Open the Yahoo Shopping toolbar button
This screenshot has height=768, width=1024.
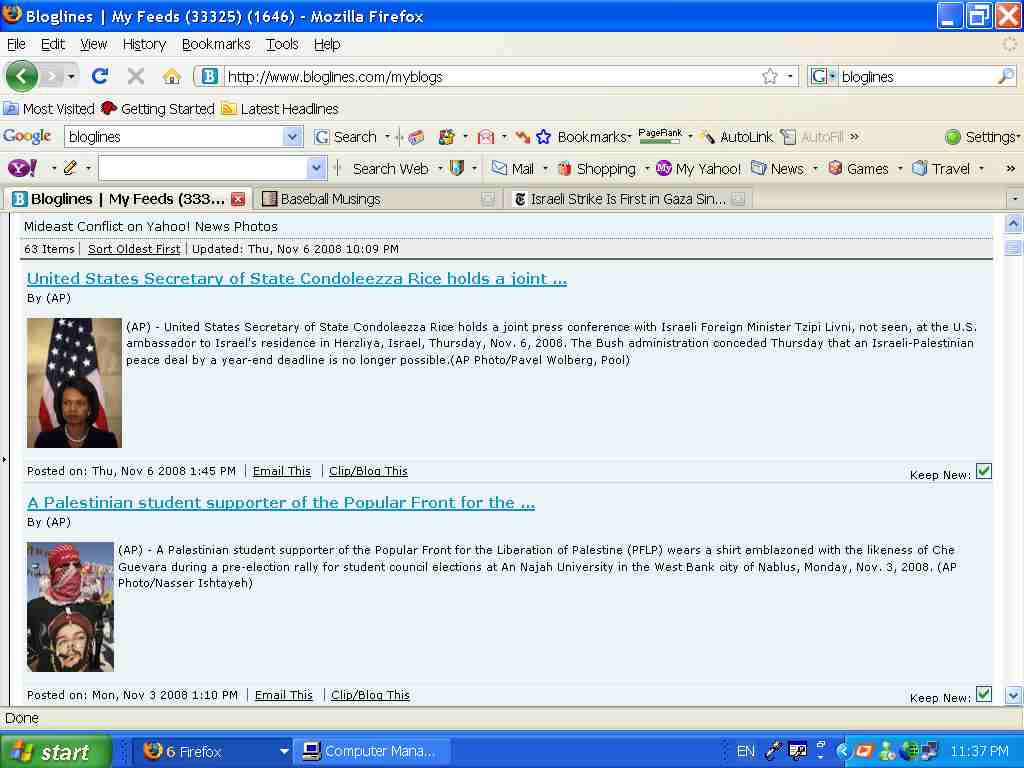pyautogui.click(x=596, y=168)
